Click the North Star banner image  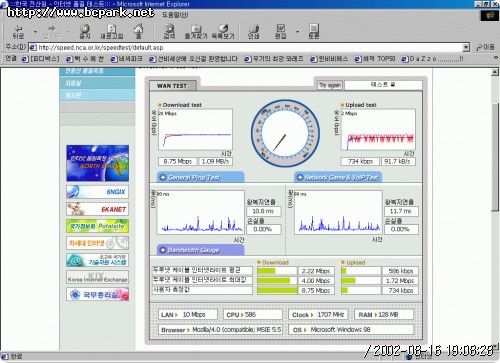(x=97, y=163)
